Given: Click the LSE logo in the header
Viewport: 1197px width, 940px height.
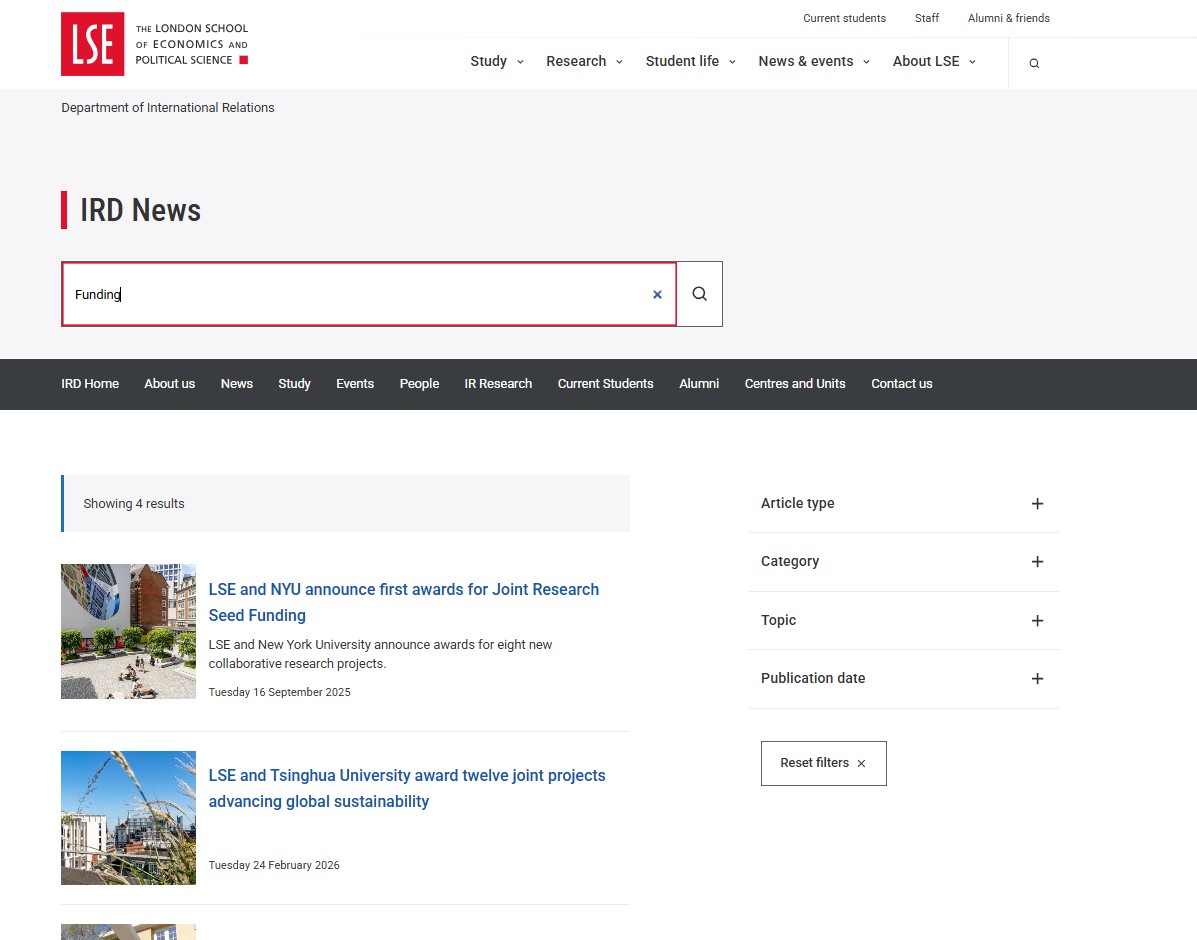Looking at the screenshot, I should tap(154, 44).
